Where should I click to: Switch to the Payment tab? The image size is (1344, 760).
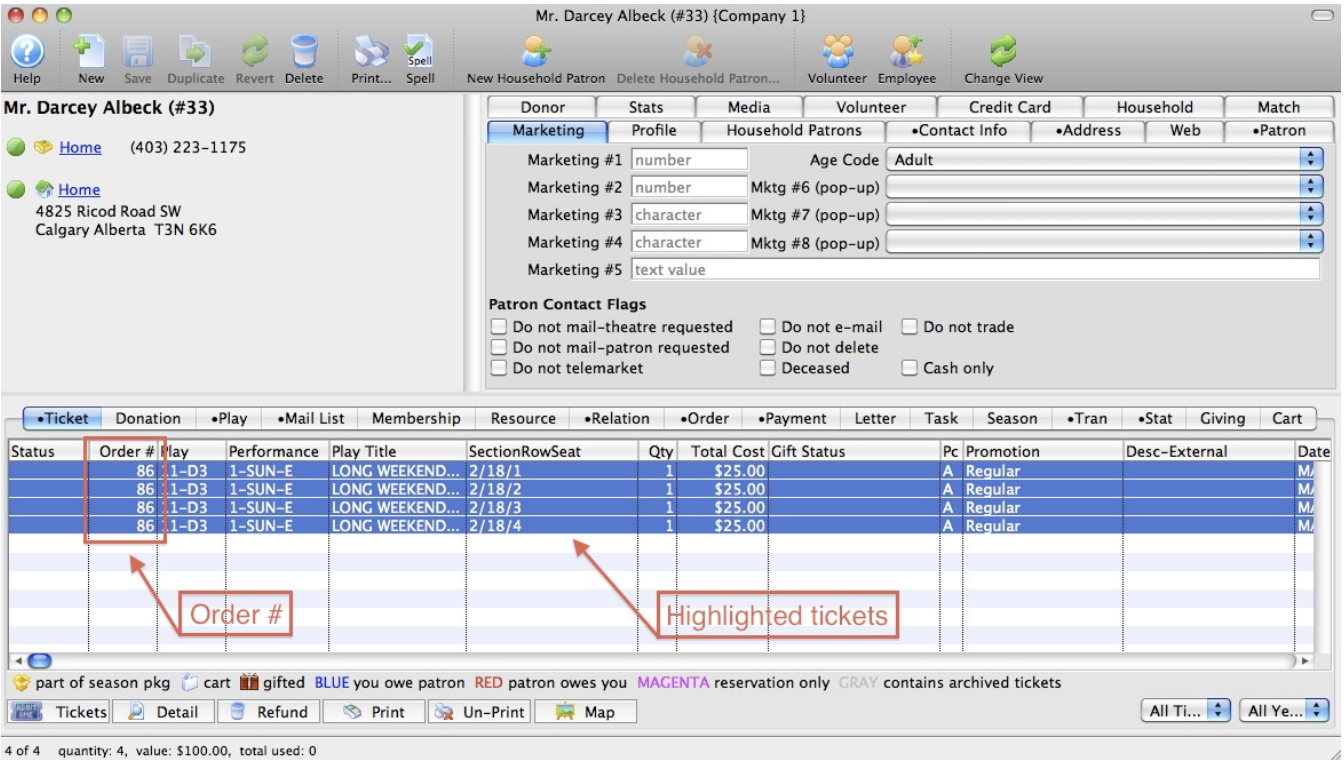[x=792, y=419]
